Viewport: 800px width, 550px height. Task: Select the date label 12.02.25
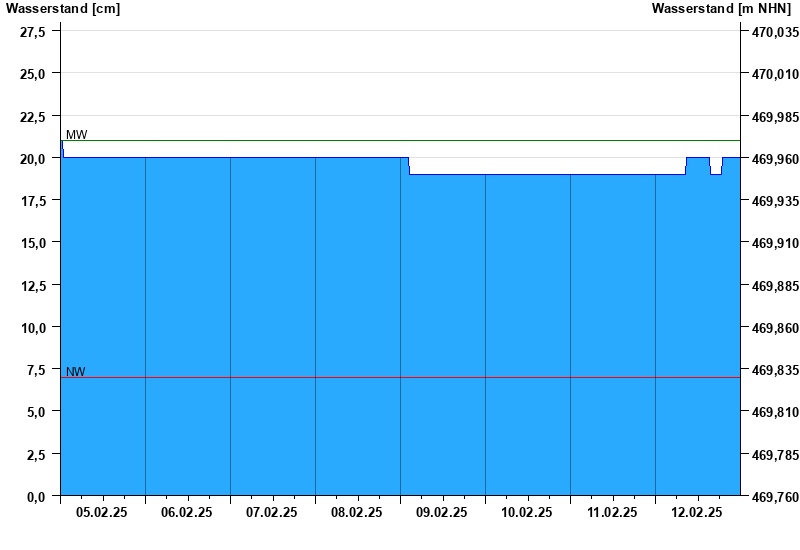pyautogui.click(x=696, y=512)
